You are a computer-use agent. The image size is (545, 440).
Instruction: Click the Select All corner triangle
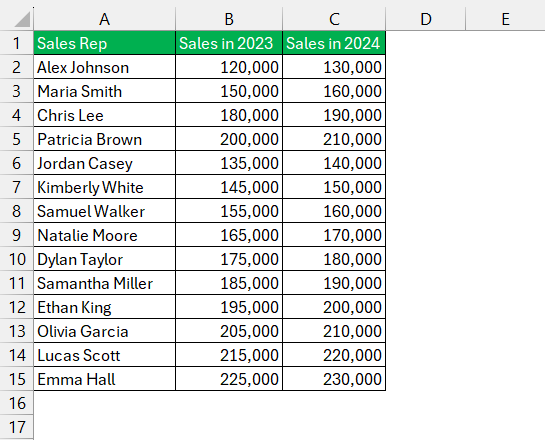point(22,19)
